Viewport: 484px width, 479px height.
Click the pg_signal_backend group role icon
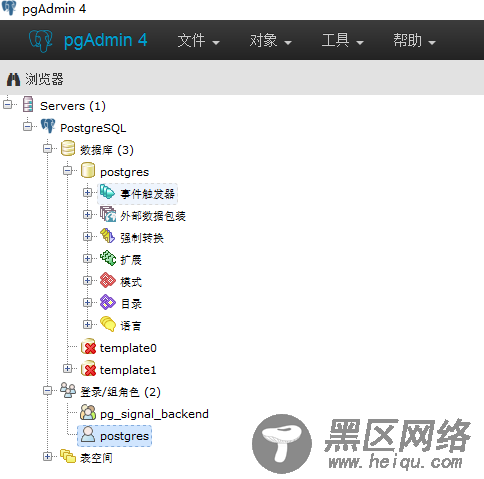coord(88,412)
